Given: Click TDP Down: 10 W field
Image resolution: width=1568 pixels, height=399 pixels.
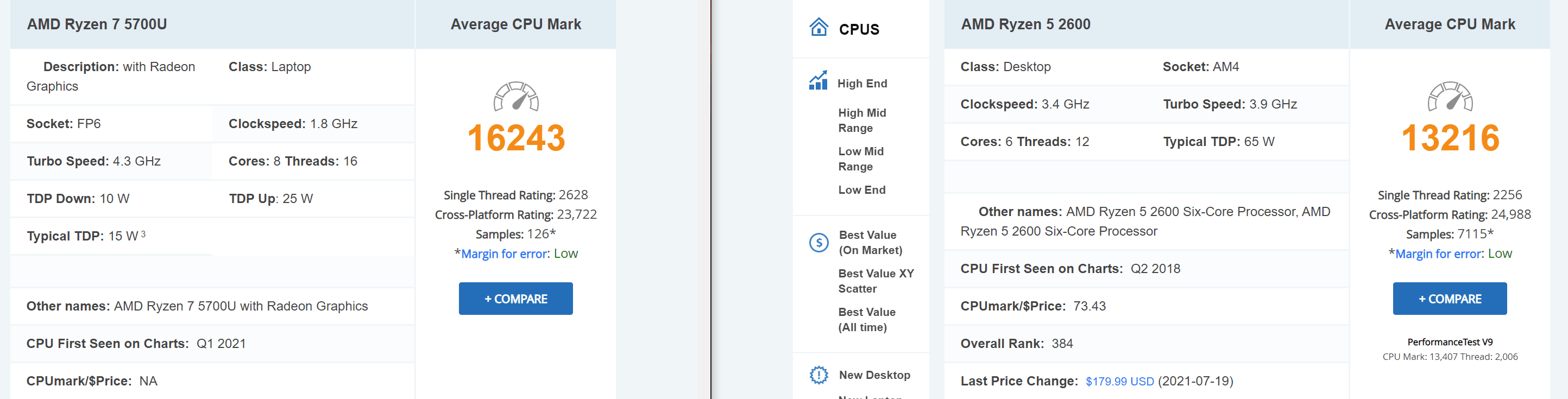Looking at the screenshot, I should click(78, 199).
